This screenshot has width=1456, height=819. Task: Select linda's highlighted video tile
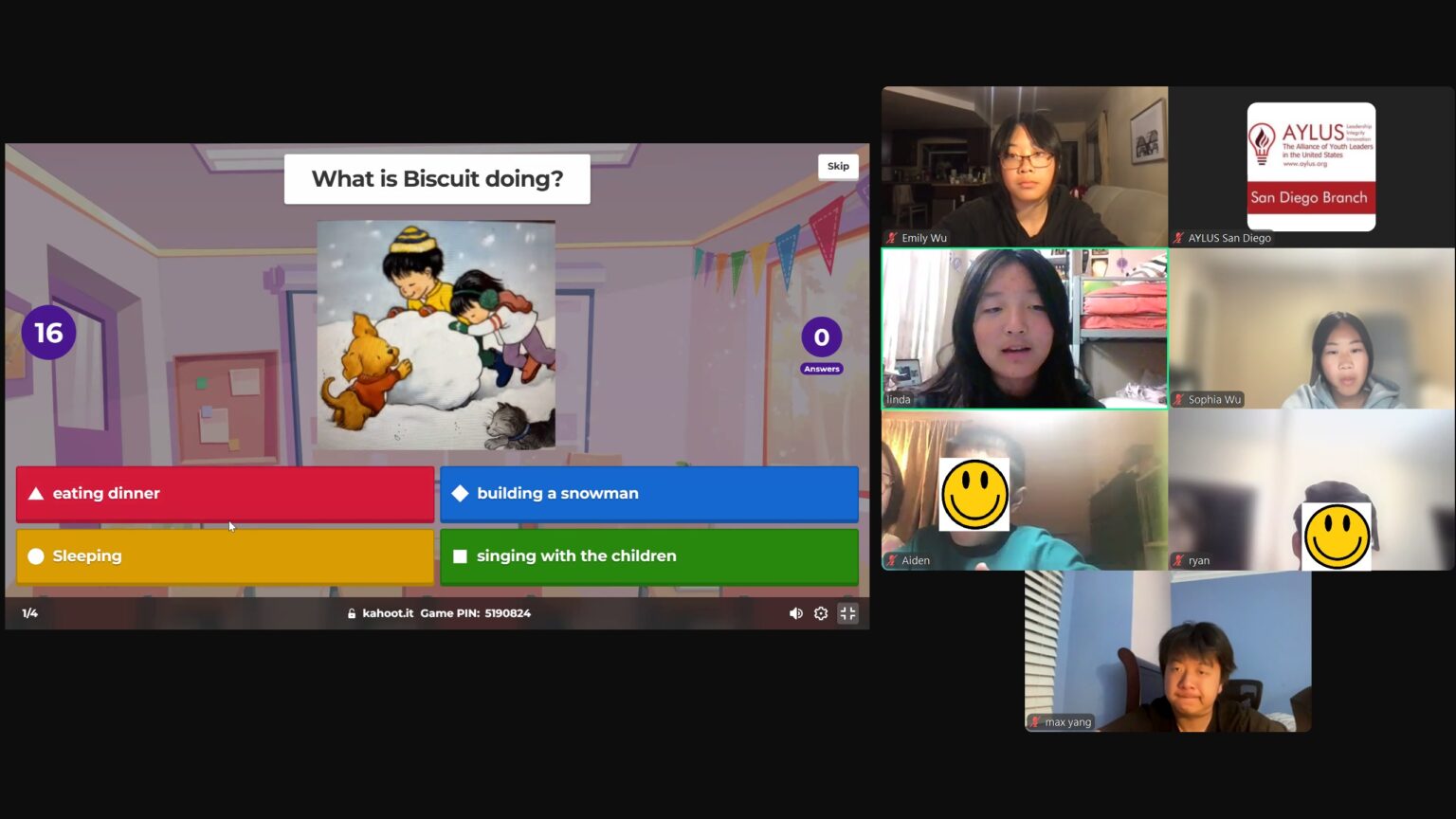(x=1025, y=329)
